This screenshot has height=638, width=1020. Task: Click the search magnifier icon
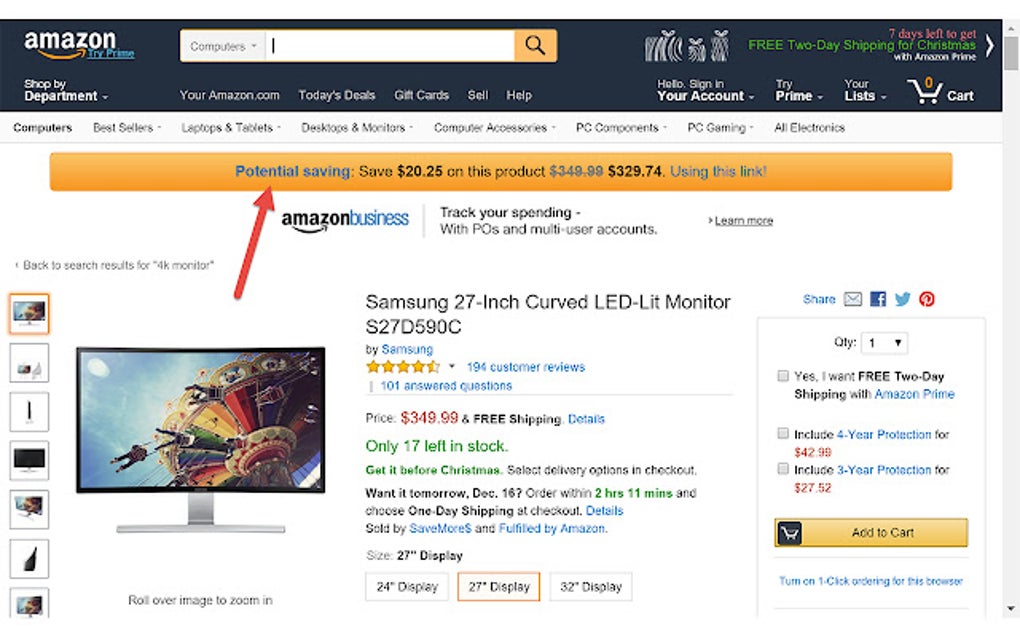[534, 45]
